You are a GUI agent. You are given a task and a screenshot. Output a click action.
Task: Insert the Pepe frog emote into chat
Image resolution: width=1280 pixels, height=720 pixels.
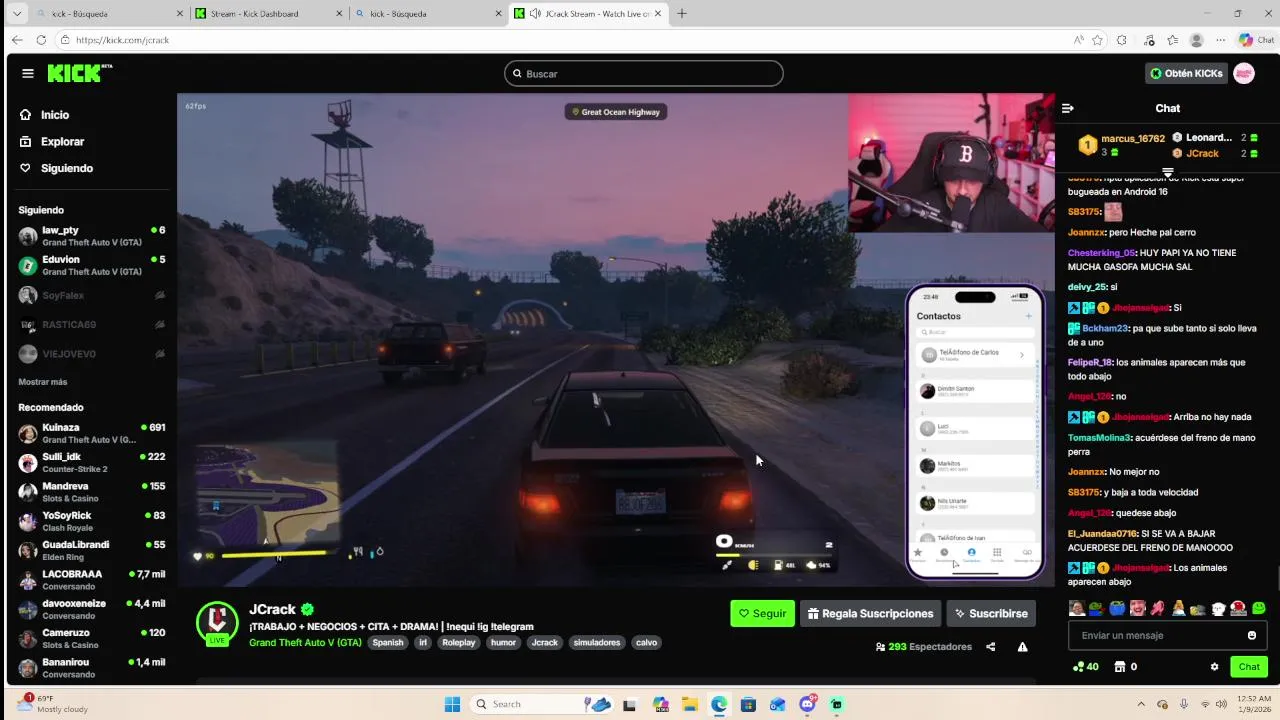[x=1097, y=608]
